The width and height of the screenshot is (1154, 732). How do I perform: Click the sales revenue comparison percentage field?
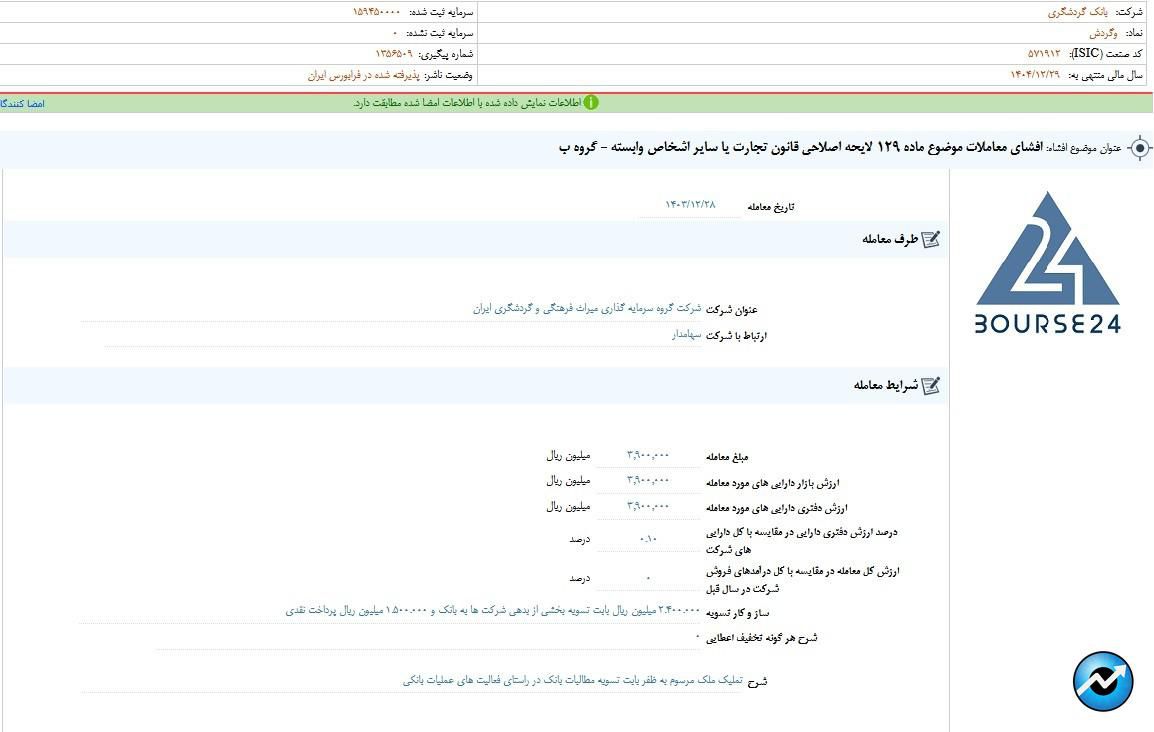point(648,578)
